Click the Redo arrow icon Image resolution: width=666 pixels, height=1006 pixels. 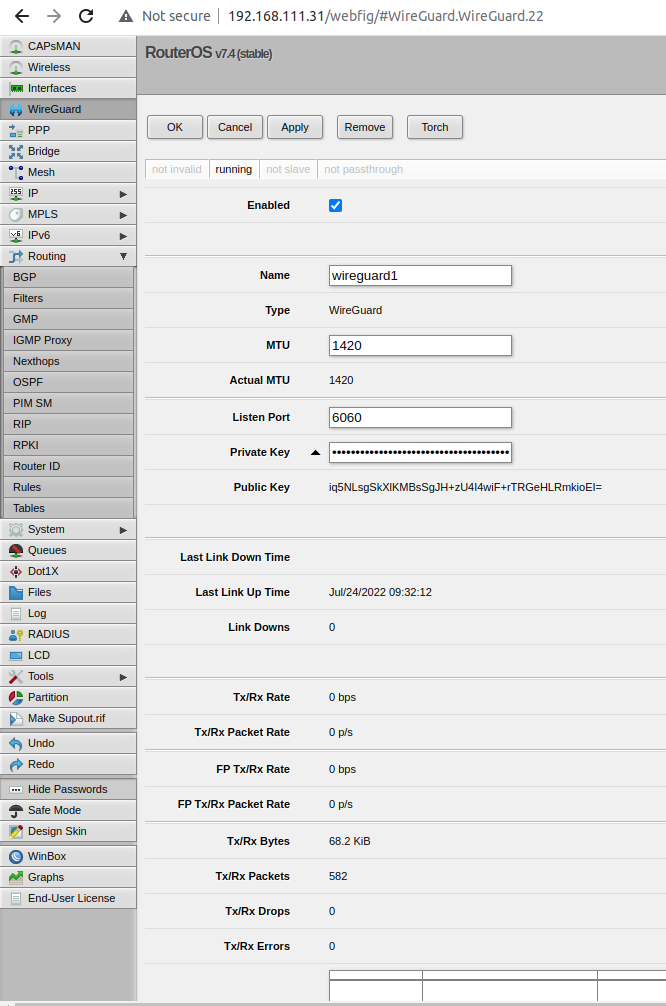(15, 765)
